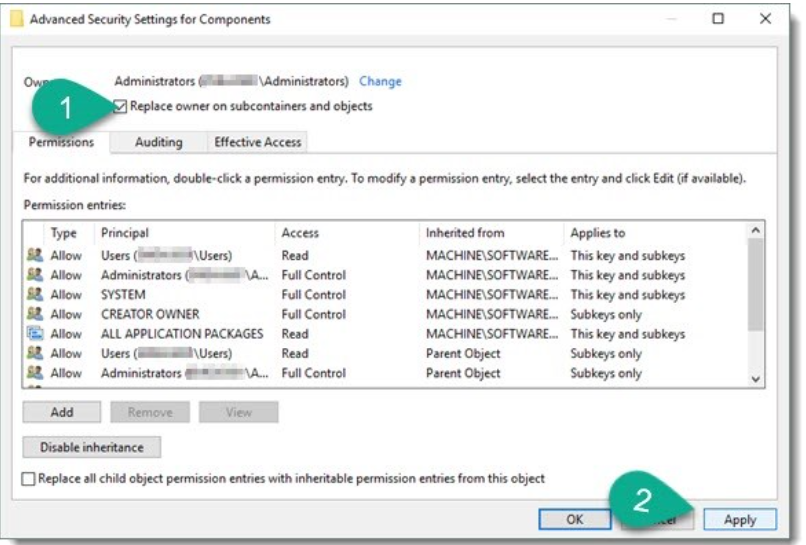Click the icon of the last Administrators entry
The height and width of the screenshot is (545, 806).
(35, 373)
